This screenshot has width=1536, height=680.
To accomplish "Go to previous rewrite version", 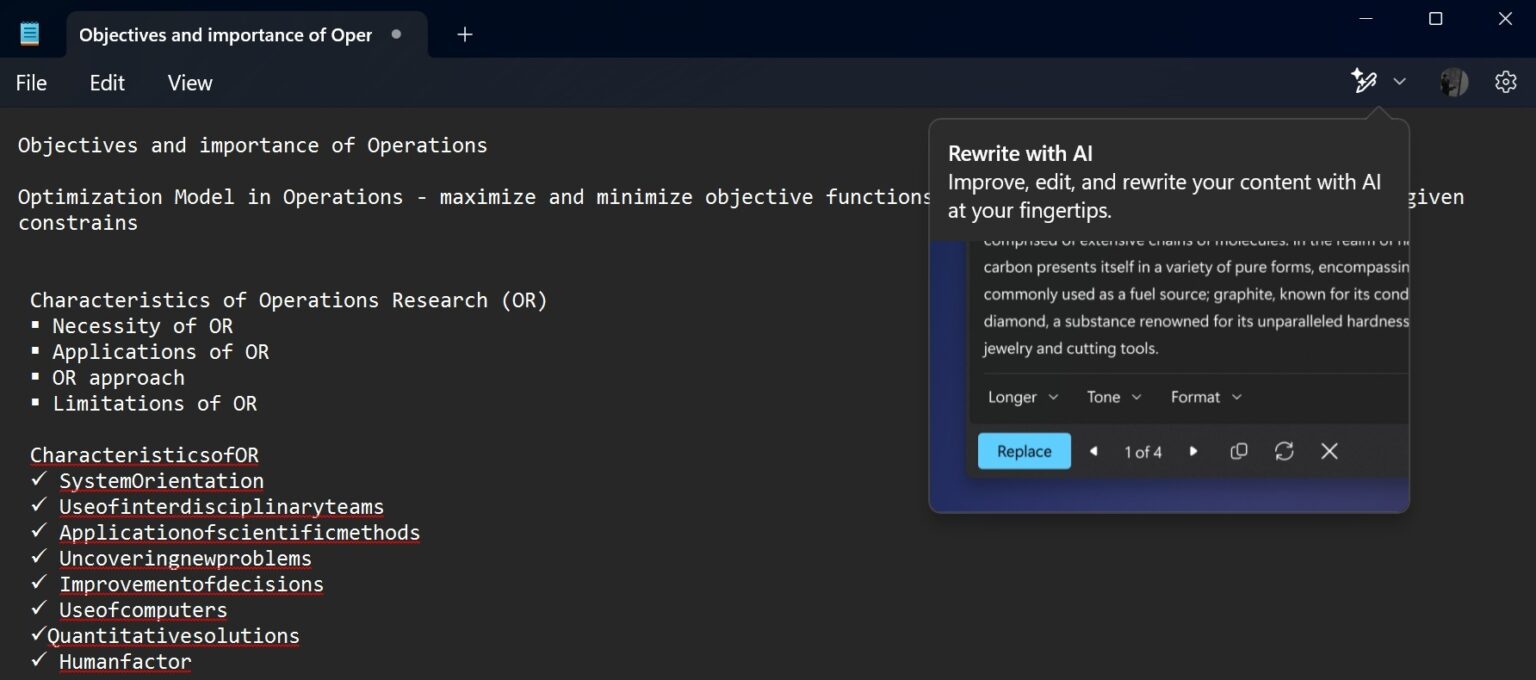I will click(x=1093, y=451).
